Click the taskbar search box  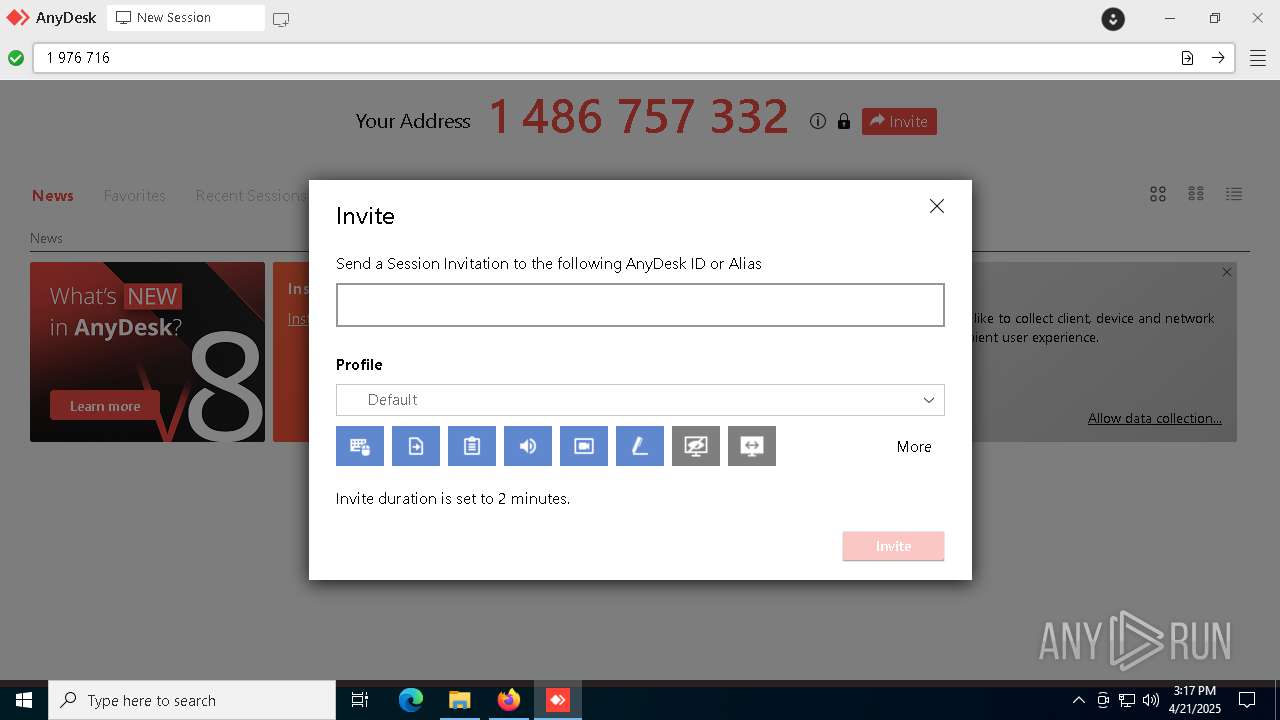point(192,700)
